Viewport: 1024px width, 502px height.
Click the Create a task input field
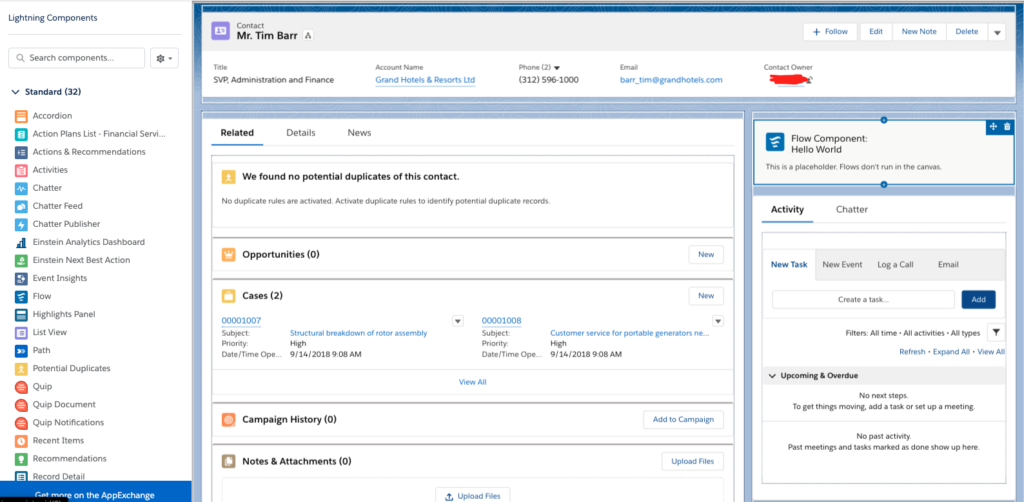pyautogui.click(x=863, y=300)
